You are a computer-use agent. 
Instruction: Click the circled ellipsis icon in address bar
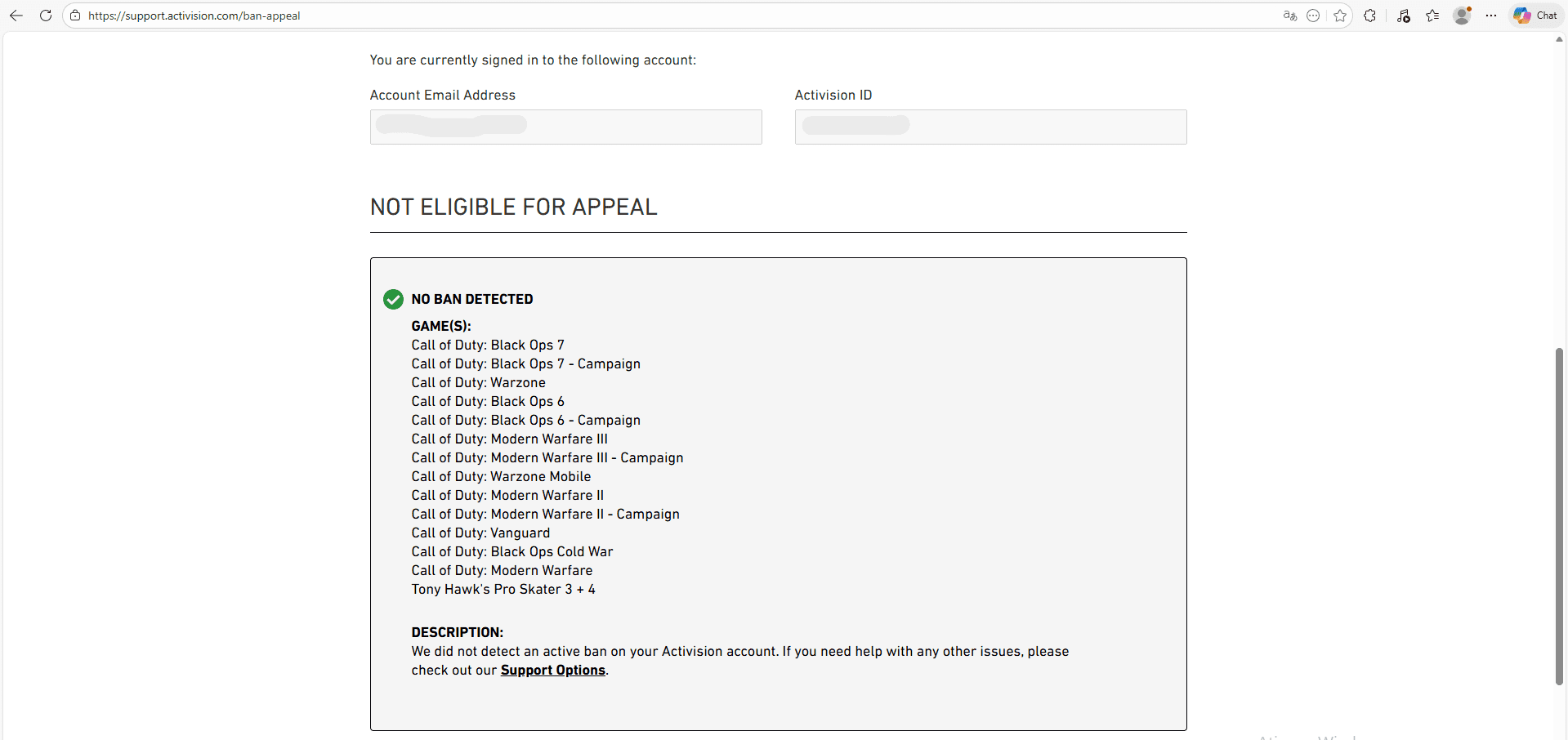(1313, 16)
